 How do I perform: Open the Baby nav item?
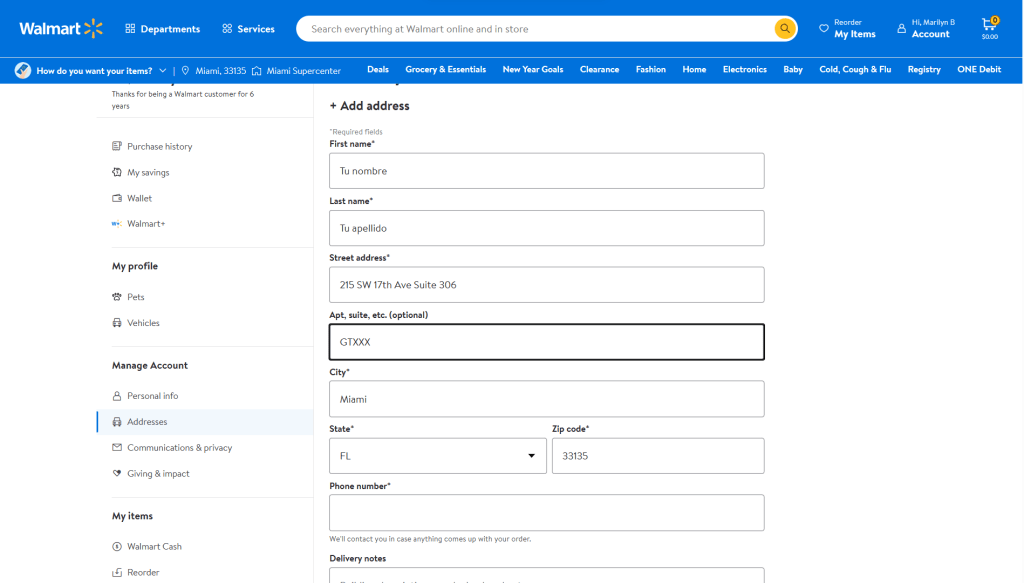pos(793,69)
